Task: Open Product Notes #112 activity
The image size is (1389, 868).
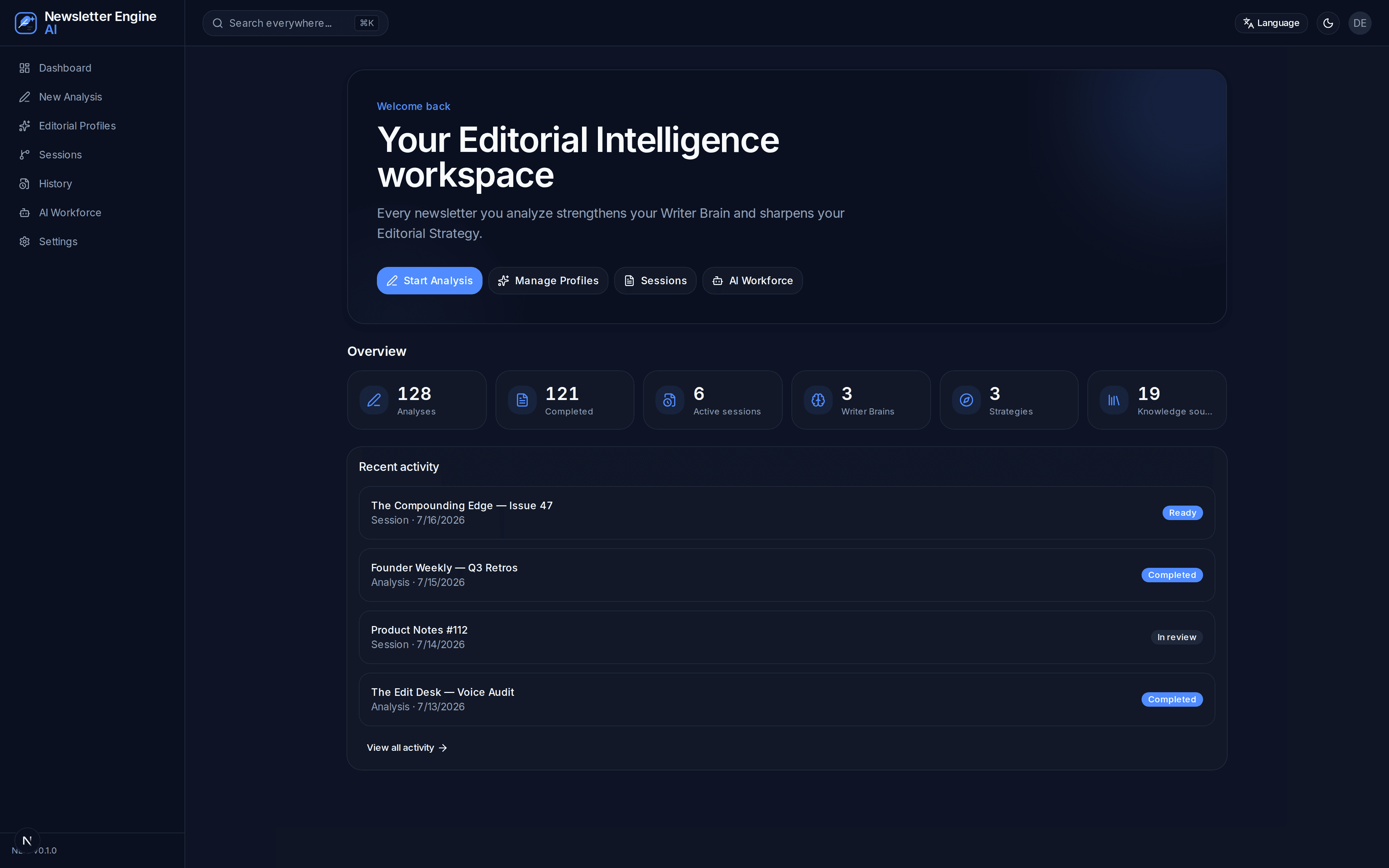Action: click(786, 637)
